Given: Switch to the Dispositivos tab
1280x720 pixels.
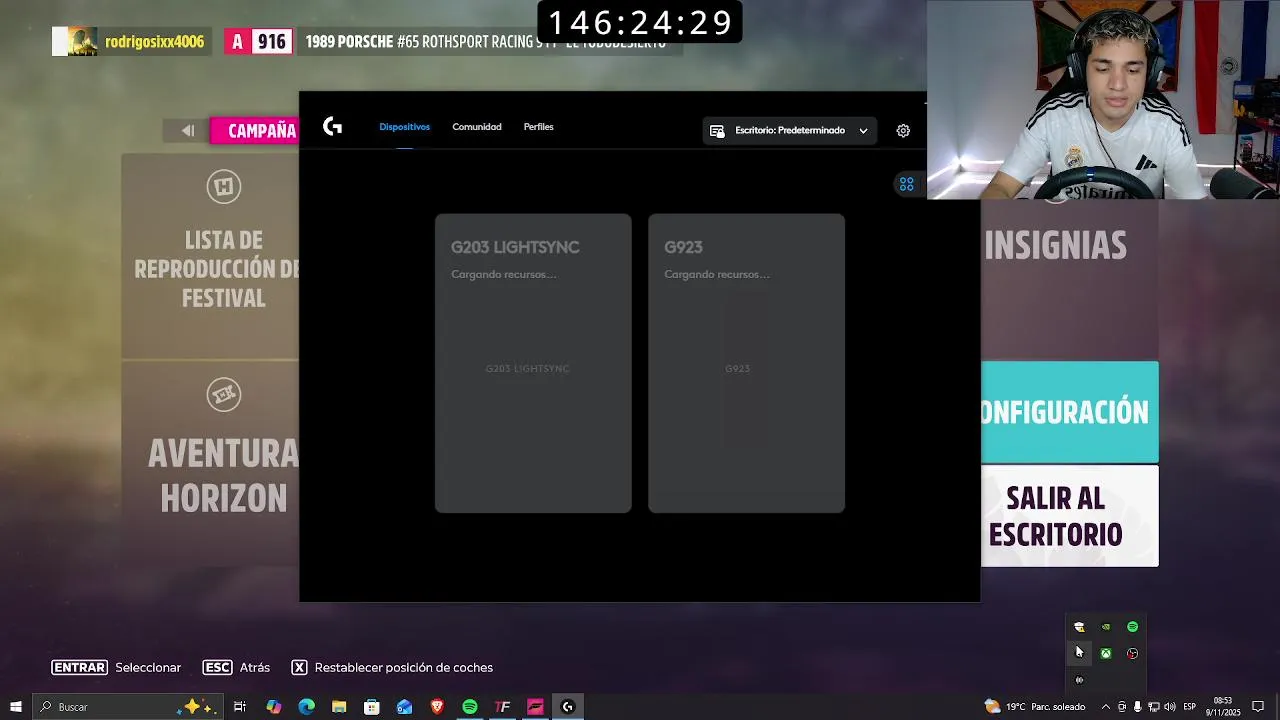Looking at the screenshot, I should [404, 127].
